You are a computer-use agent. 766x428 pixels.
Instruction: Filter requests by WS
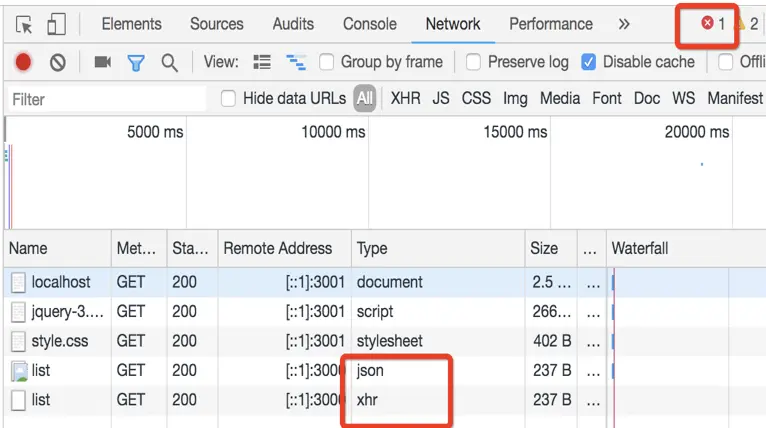tap(683, 98)
